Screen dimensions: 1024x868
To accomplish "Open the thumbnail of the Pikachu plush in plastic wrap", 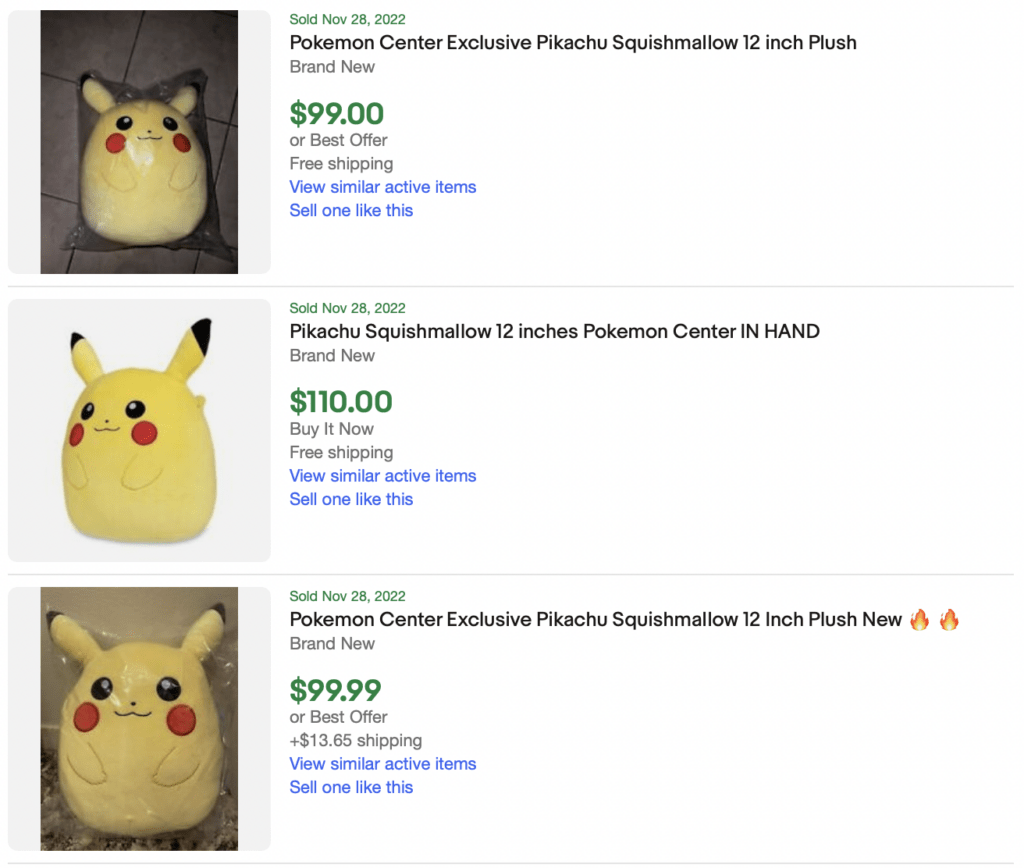I will pyautogui.click(x=138, y=140).
